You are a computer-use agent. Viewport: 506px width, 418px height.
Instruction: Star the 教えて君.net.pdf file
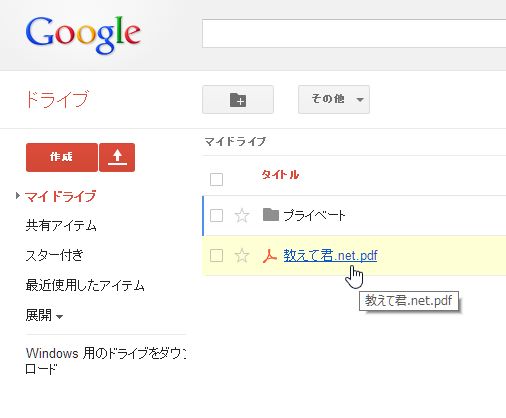(x=242, y=256)
